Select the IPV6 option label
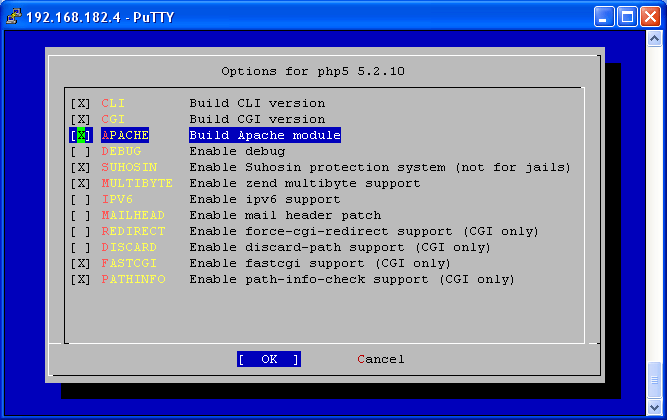Screen dimensions: 667x420 tap(117, 199)
